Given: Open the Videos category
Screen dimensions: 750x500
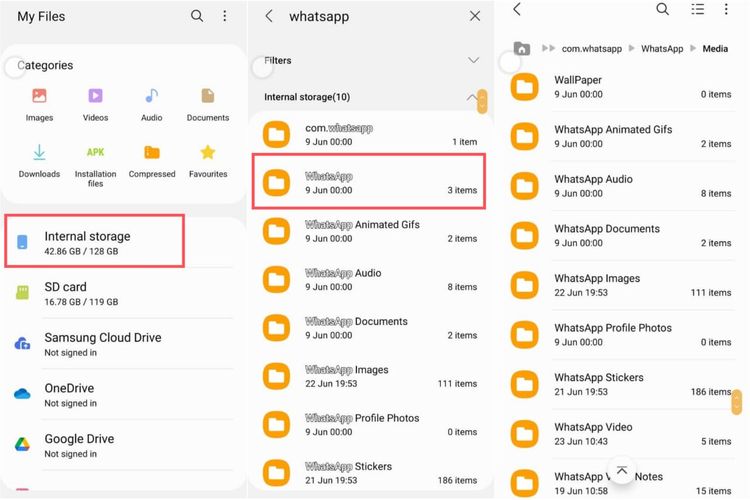Looking at the screenshot, I should [x=95, y=104].
